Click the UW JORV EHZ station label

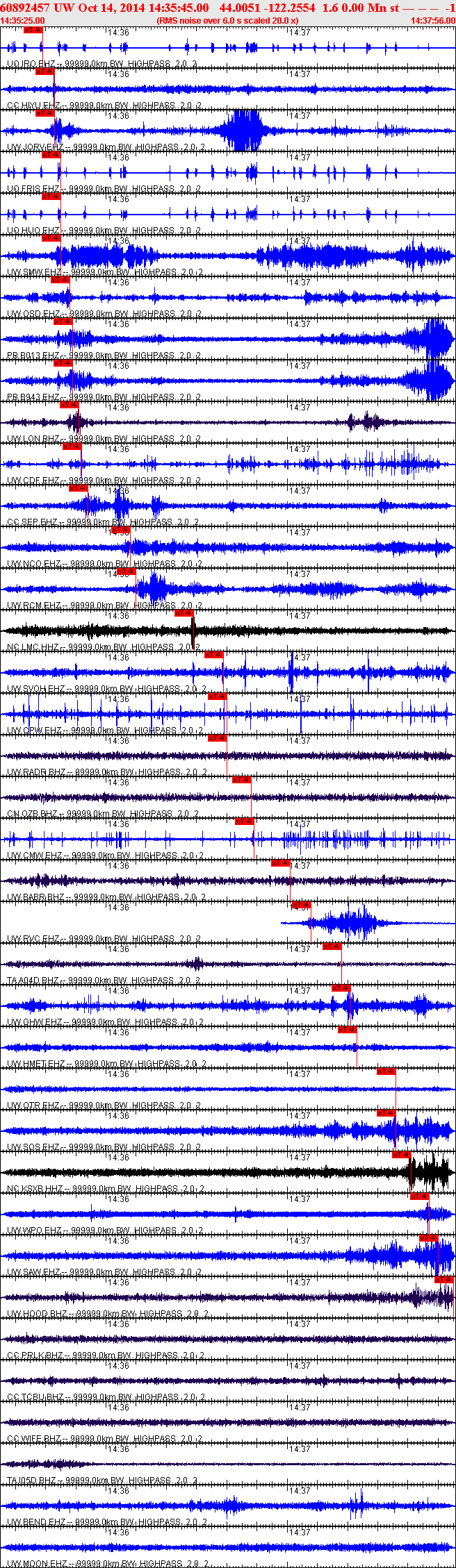(x=35, y=147)
